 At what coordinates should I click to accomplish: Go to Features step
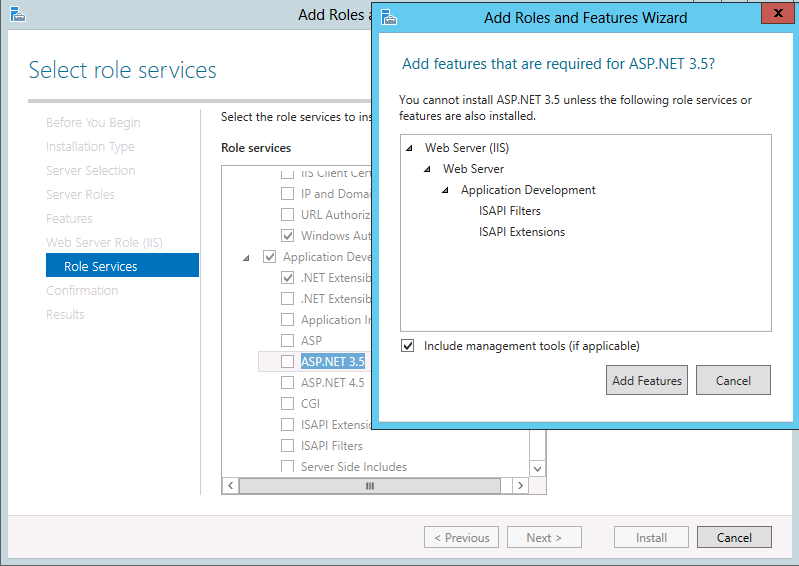(x=69, y=219)
